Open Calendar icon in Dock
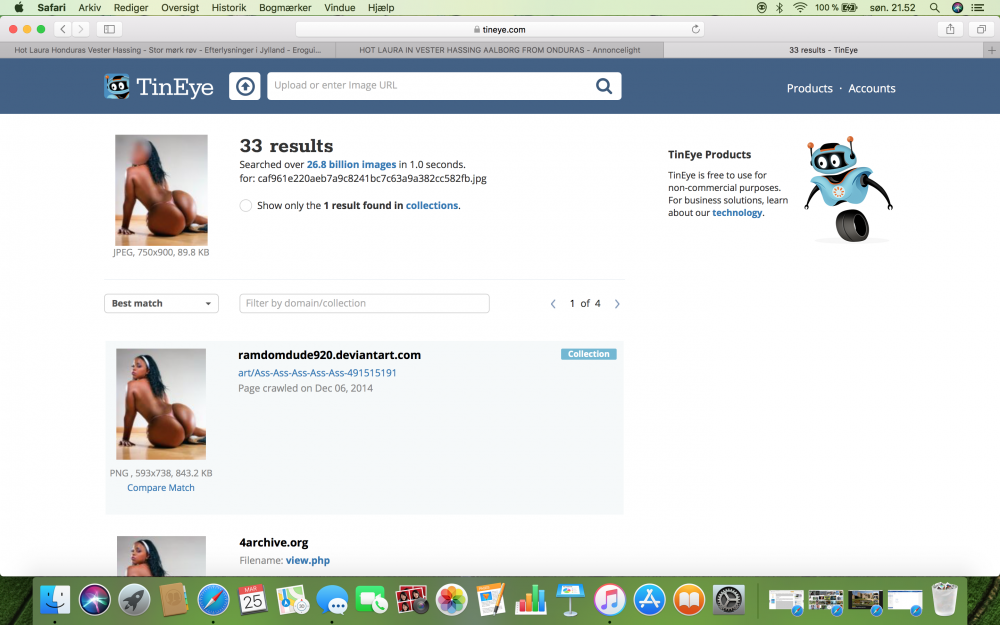This screenshot has height=625, width=1000. (253, 600)
